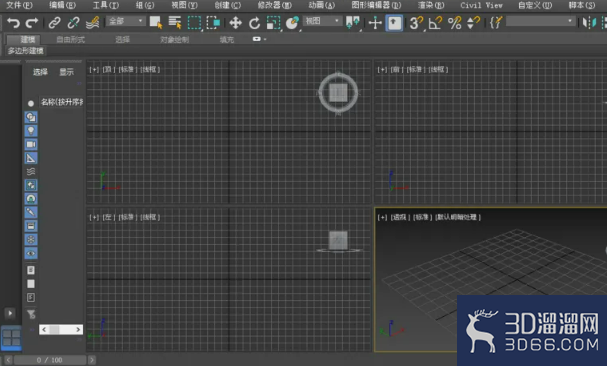Toggle the display geometry filter icon
Viewport: 607px width, 366px height.
click(x=31, y=117)
